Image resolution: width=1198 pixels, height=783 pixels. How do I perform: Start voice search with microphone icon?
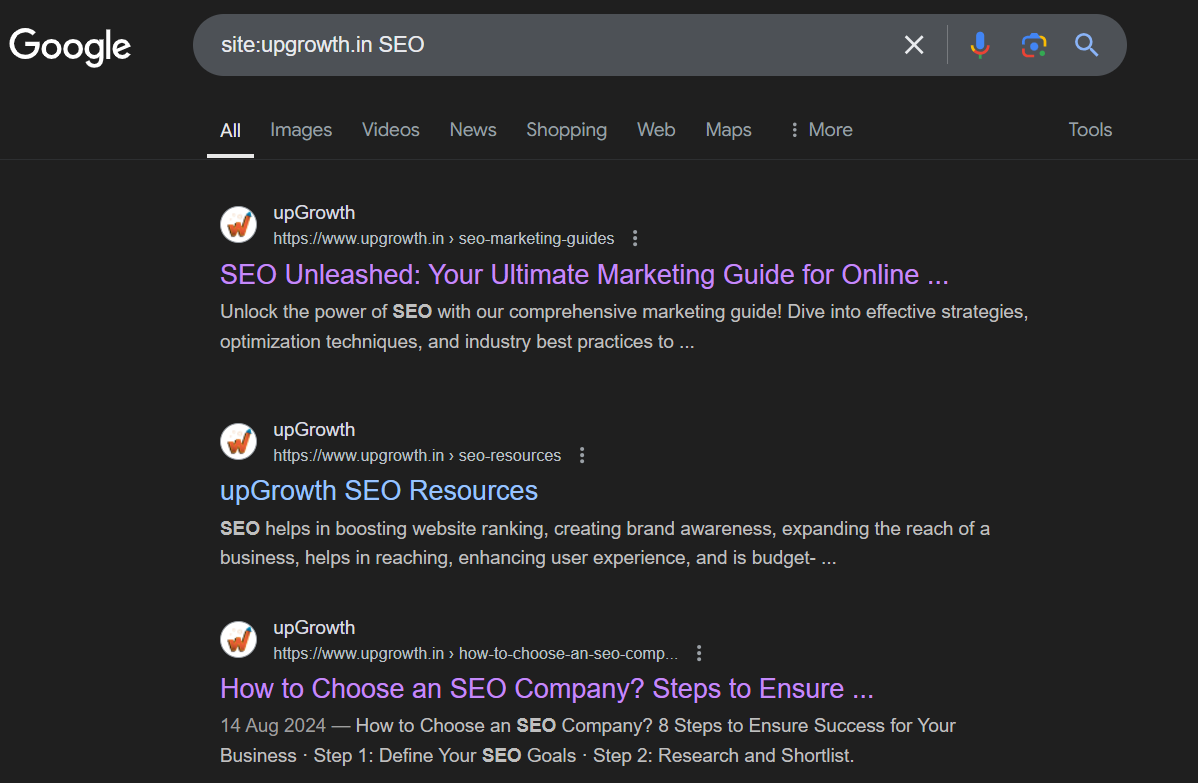979,45
